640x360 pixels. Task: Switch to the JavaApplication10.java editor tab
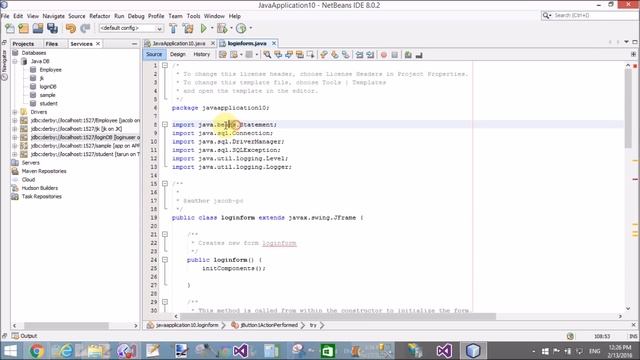pyautogui.click(x=179, y=43)
